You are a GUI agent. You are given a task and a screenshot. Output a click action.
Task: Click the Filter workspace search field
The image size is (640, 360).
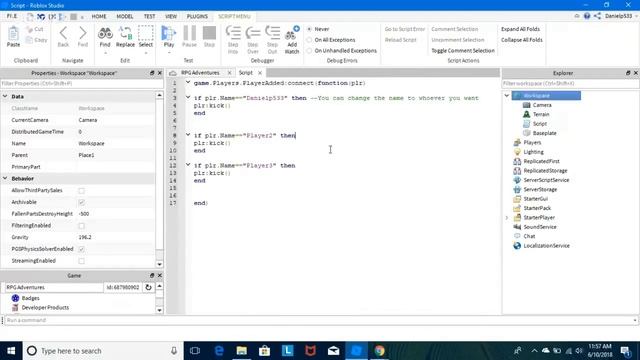(570, 83)
